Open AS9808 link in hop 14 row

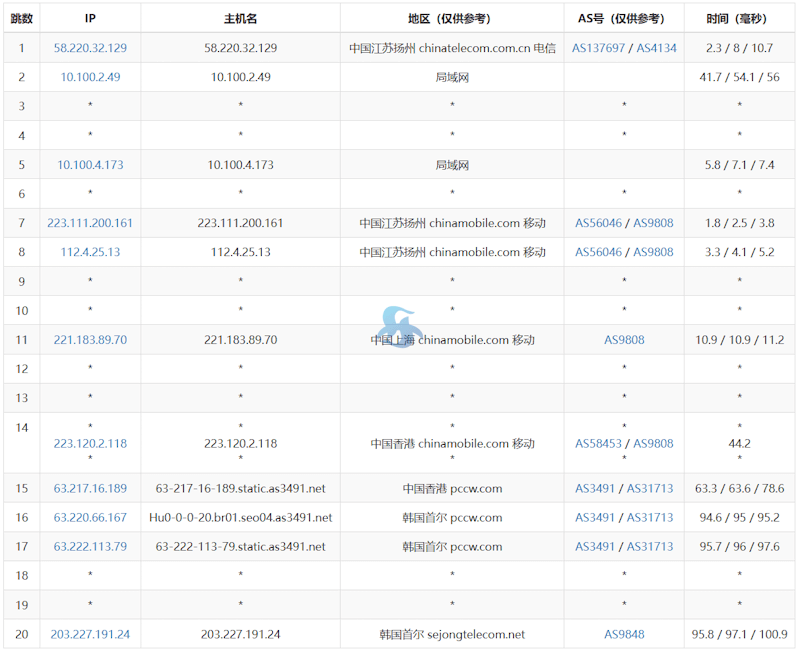coord(653,443)
